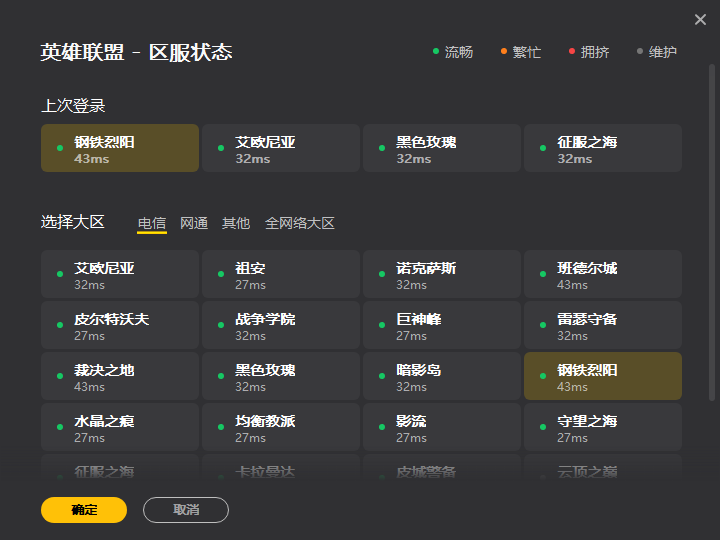Choose the 皮尔特沃夫 server

tap(120, 325)
